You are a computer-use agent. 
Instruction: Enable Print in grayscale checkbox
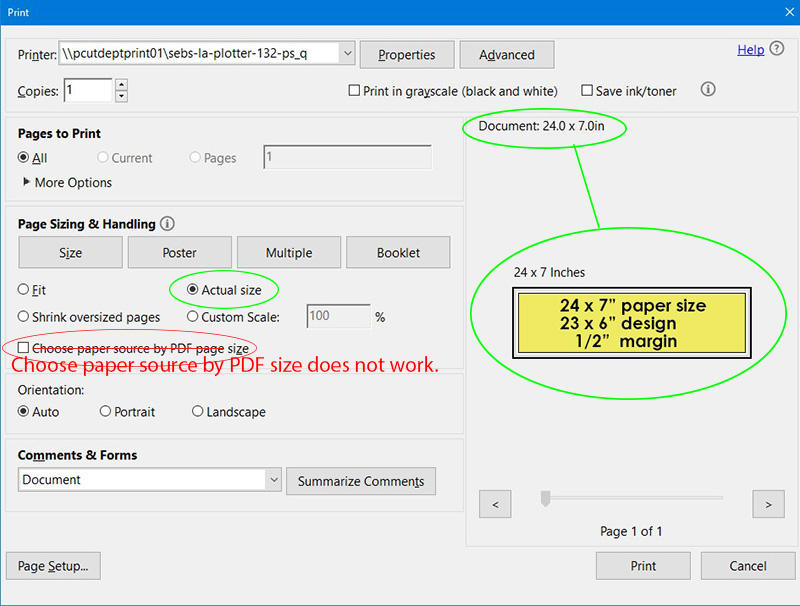pos(354,91)
